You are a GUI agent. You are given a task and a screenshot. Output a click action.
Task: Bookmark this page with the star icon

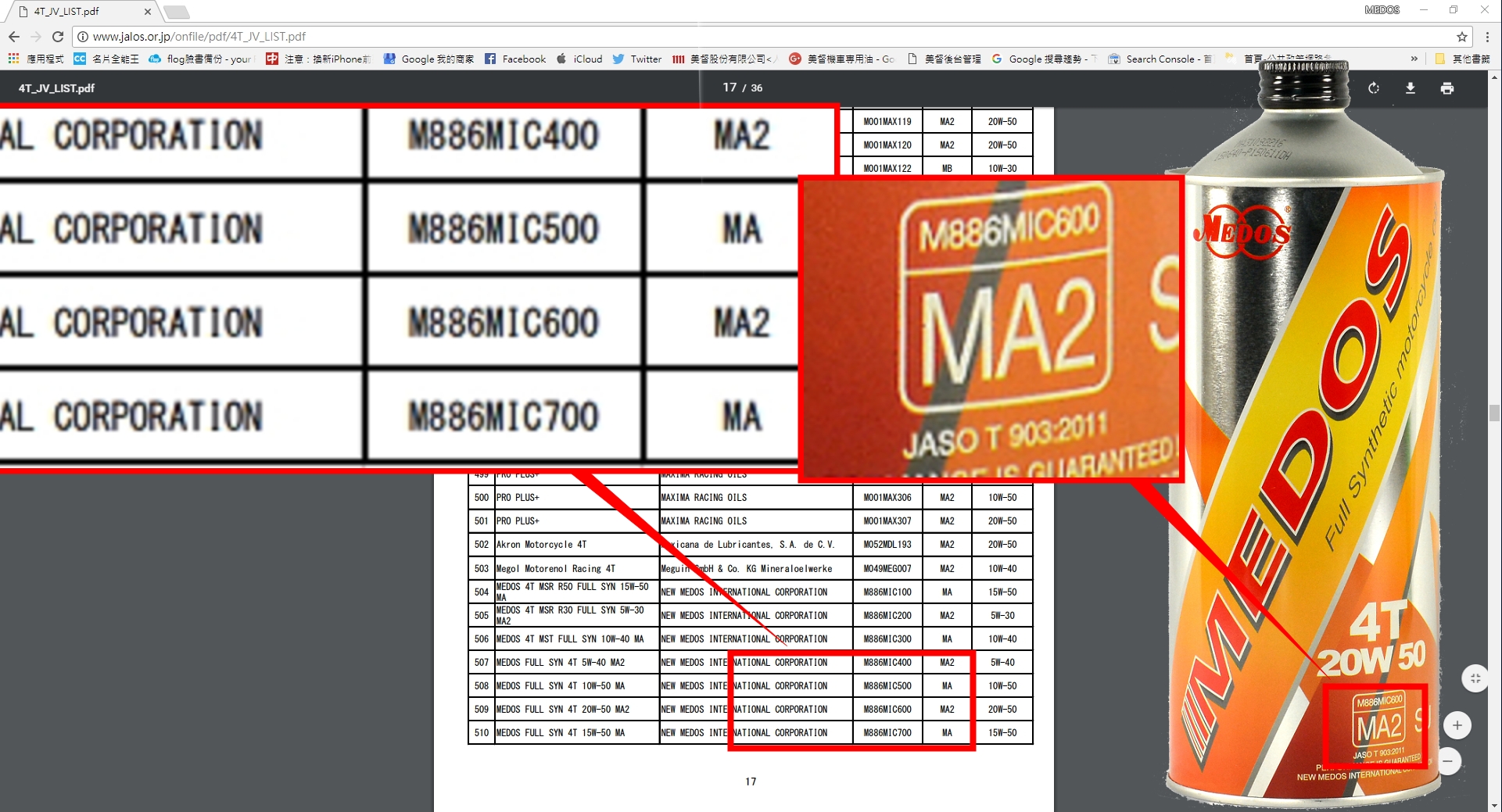point(1461,37)
